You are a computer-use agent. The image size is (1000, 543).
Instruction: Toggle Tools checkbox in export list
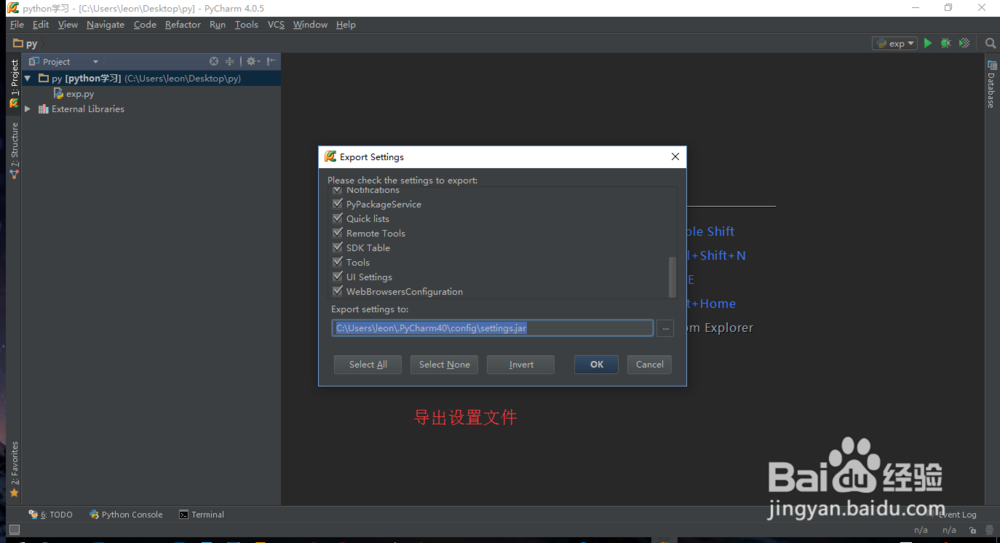point(337,262)
